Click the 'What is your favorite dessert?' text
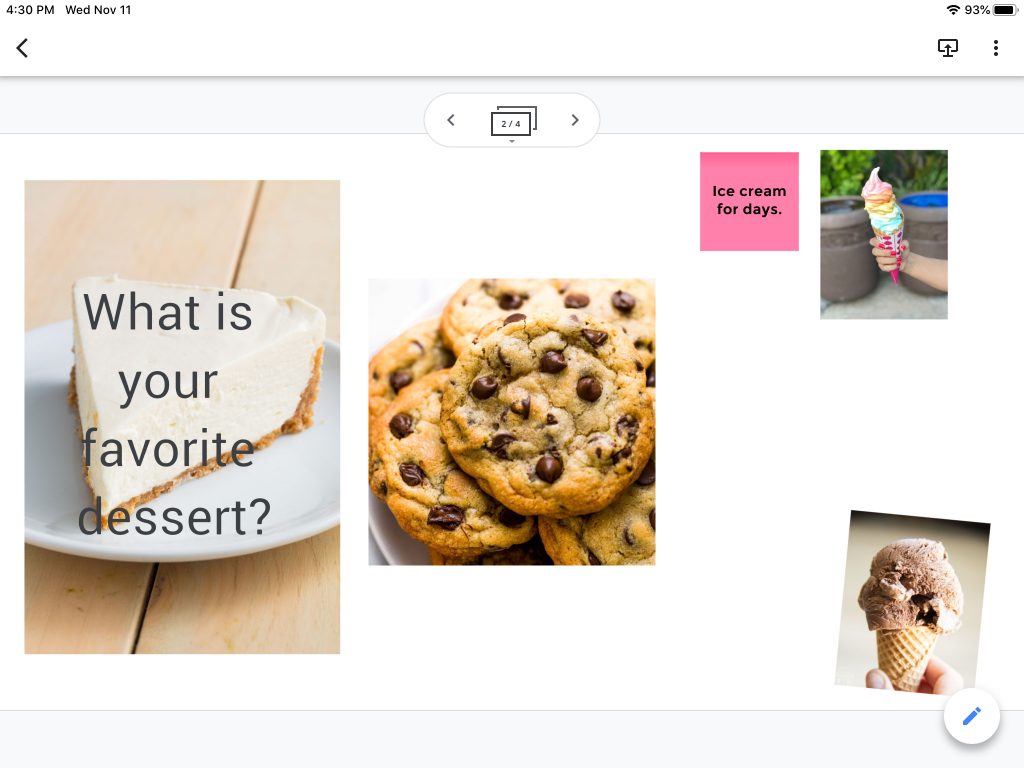 tap(174, 414)
